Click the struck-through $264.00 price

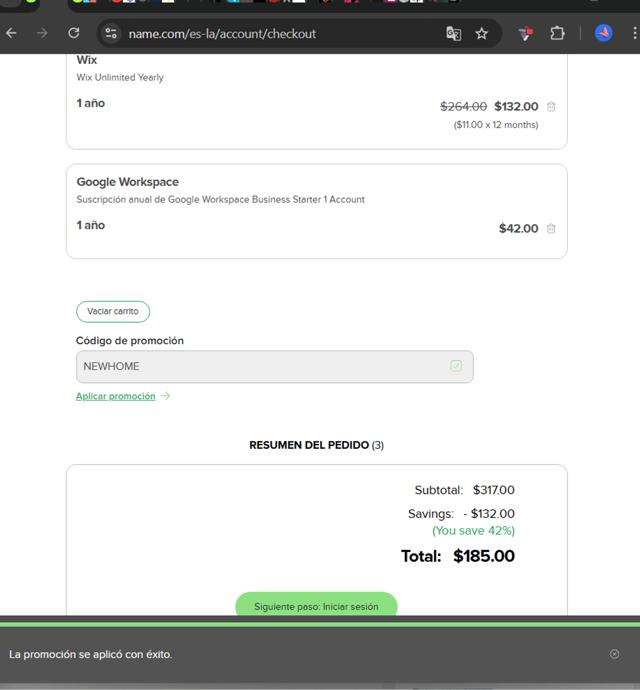point(463,106)
